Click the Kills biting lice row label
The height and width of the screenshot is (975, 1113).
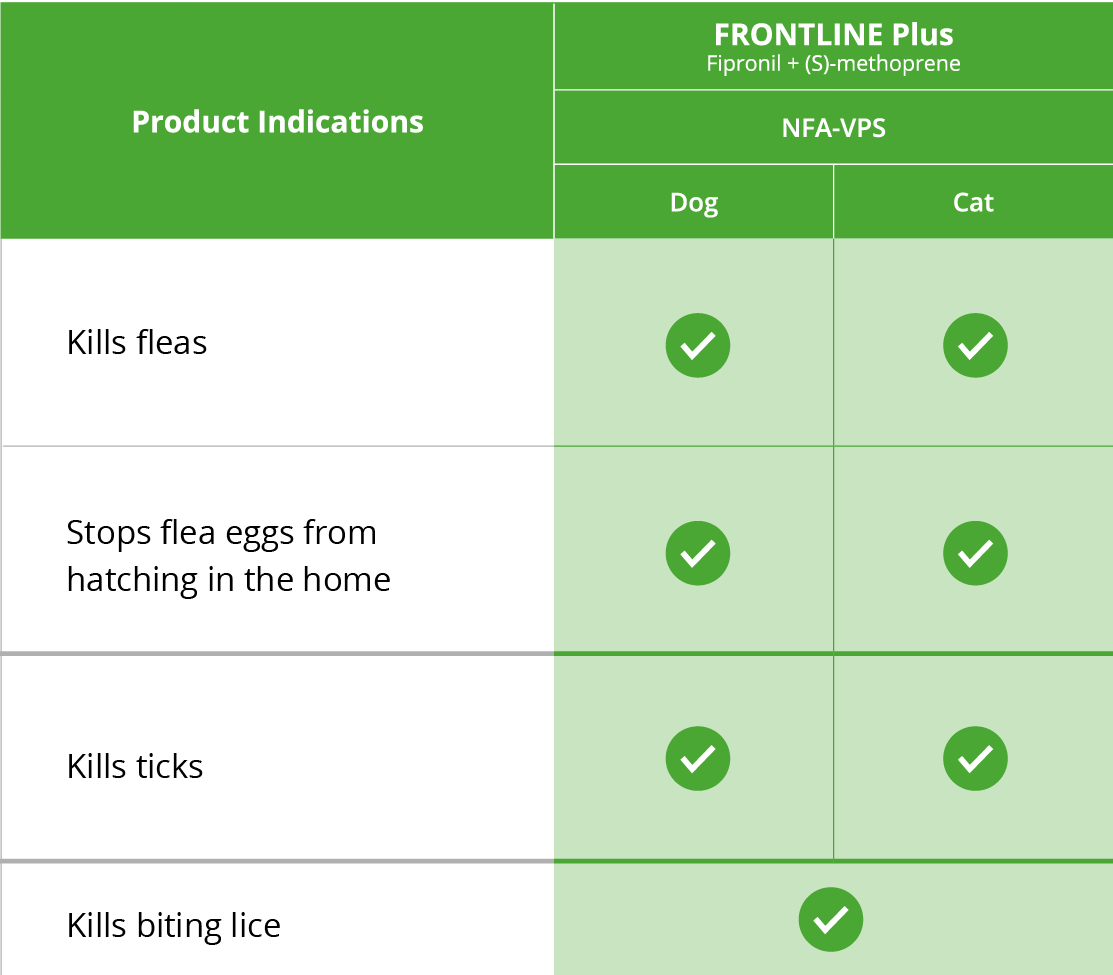(173, 925)
